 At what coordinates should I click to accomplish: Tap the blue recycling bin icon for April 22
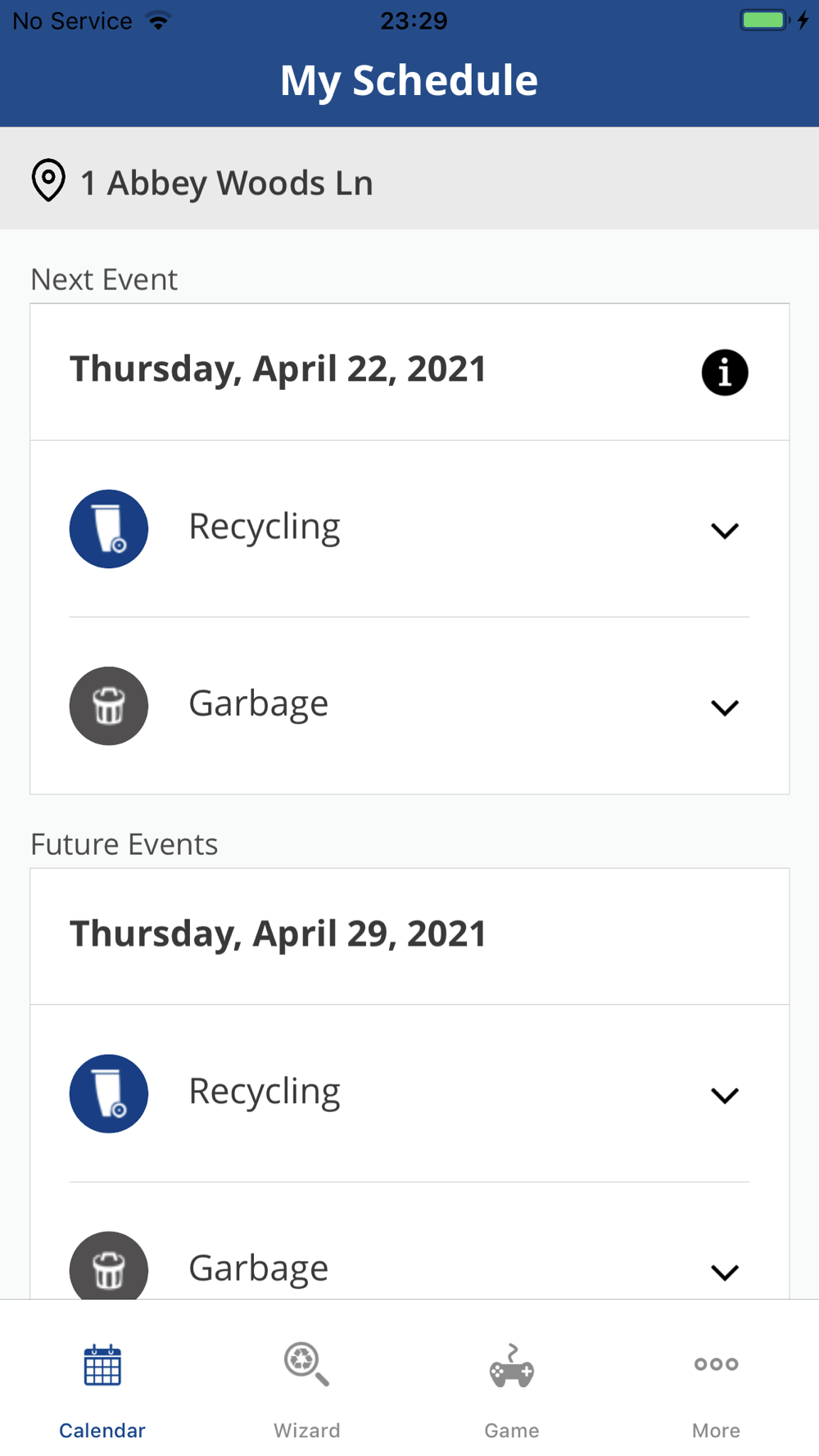tap(109, 529)
